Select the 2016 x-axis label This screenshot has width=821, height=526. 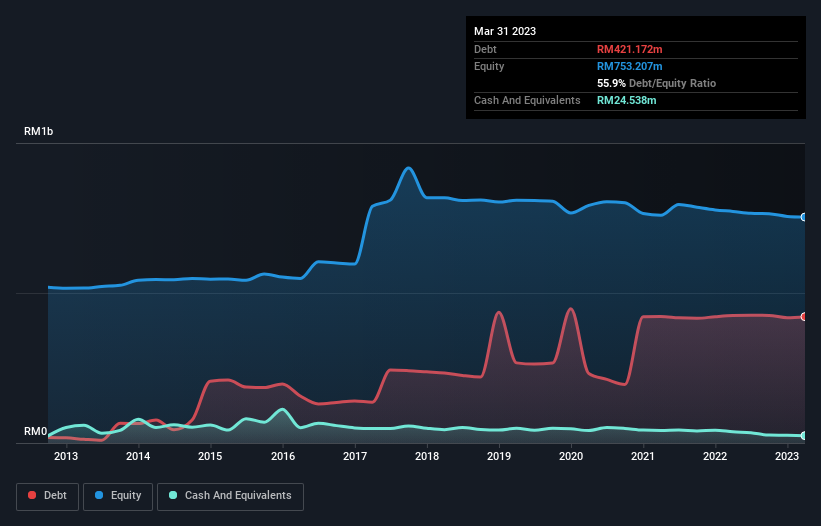coord(283,456)
